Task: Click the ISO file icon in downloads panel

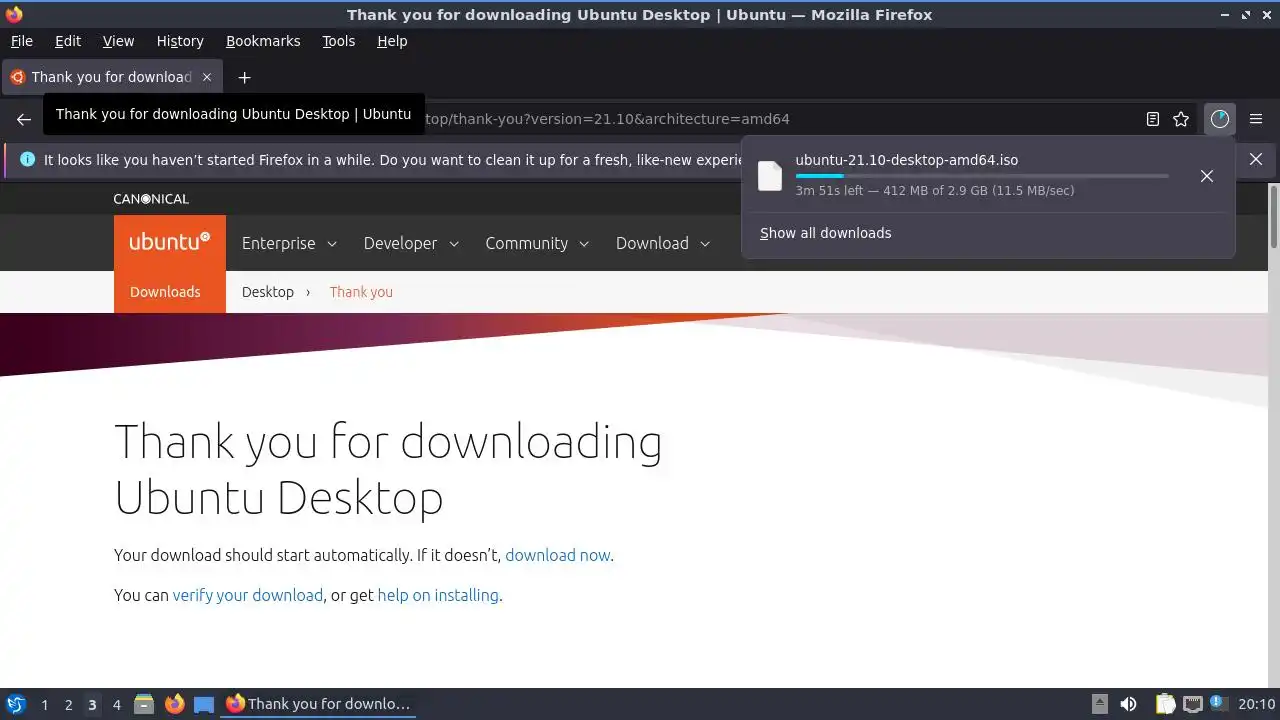Action: 770,175
